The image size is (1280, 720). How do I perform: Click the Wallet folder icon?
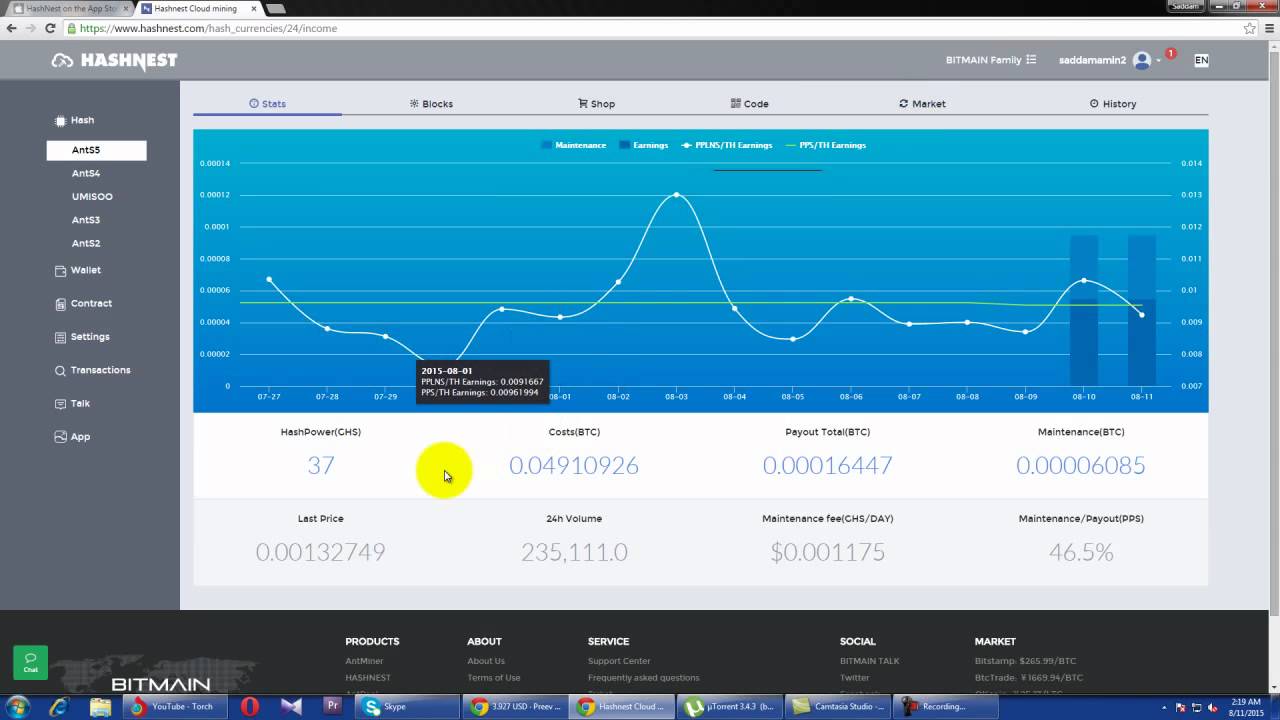pos(60,270)
